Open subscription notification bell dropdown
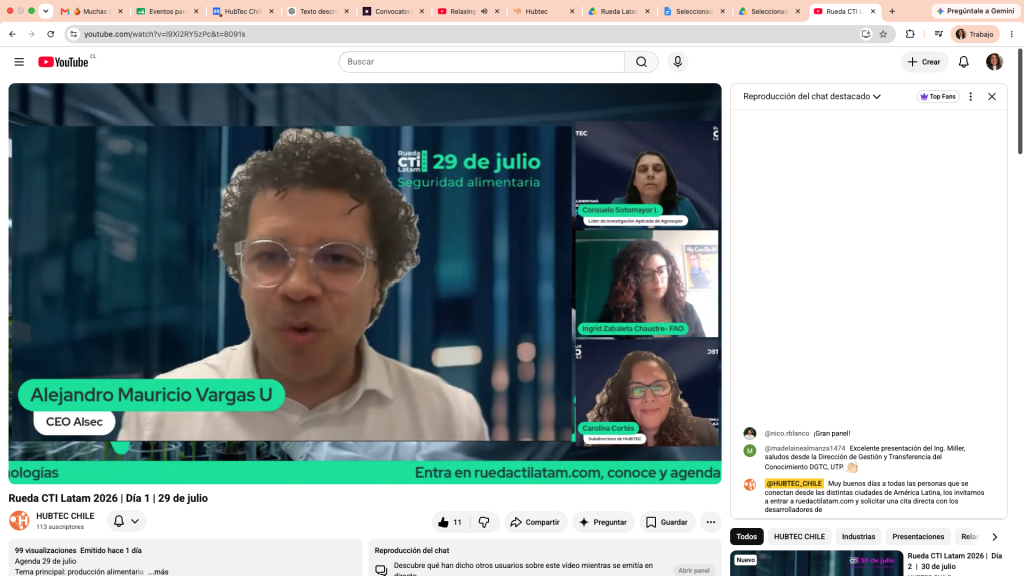This screenshot has width=1024, height=576. tap(126, 521)
